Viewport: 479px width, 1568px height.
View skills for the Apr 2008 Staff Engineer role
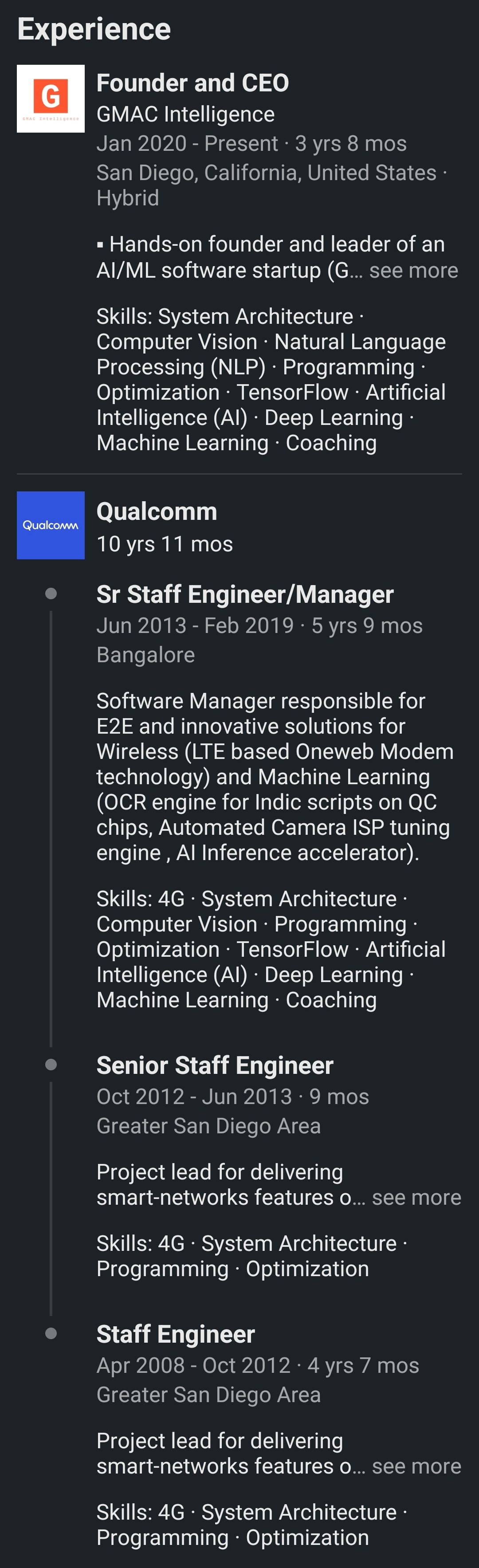point(251,1525)
